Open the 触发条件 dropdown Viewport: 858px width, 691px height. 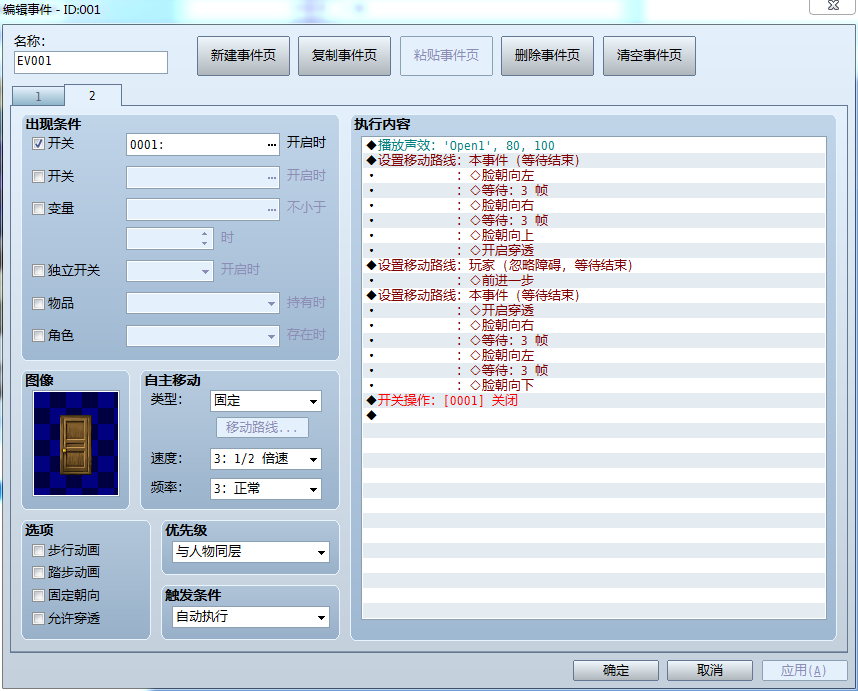click(x=251, y=617)
